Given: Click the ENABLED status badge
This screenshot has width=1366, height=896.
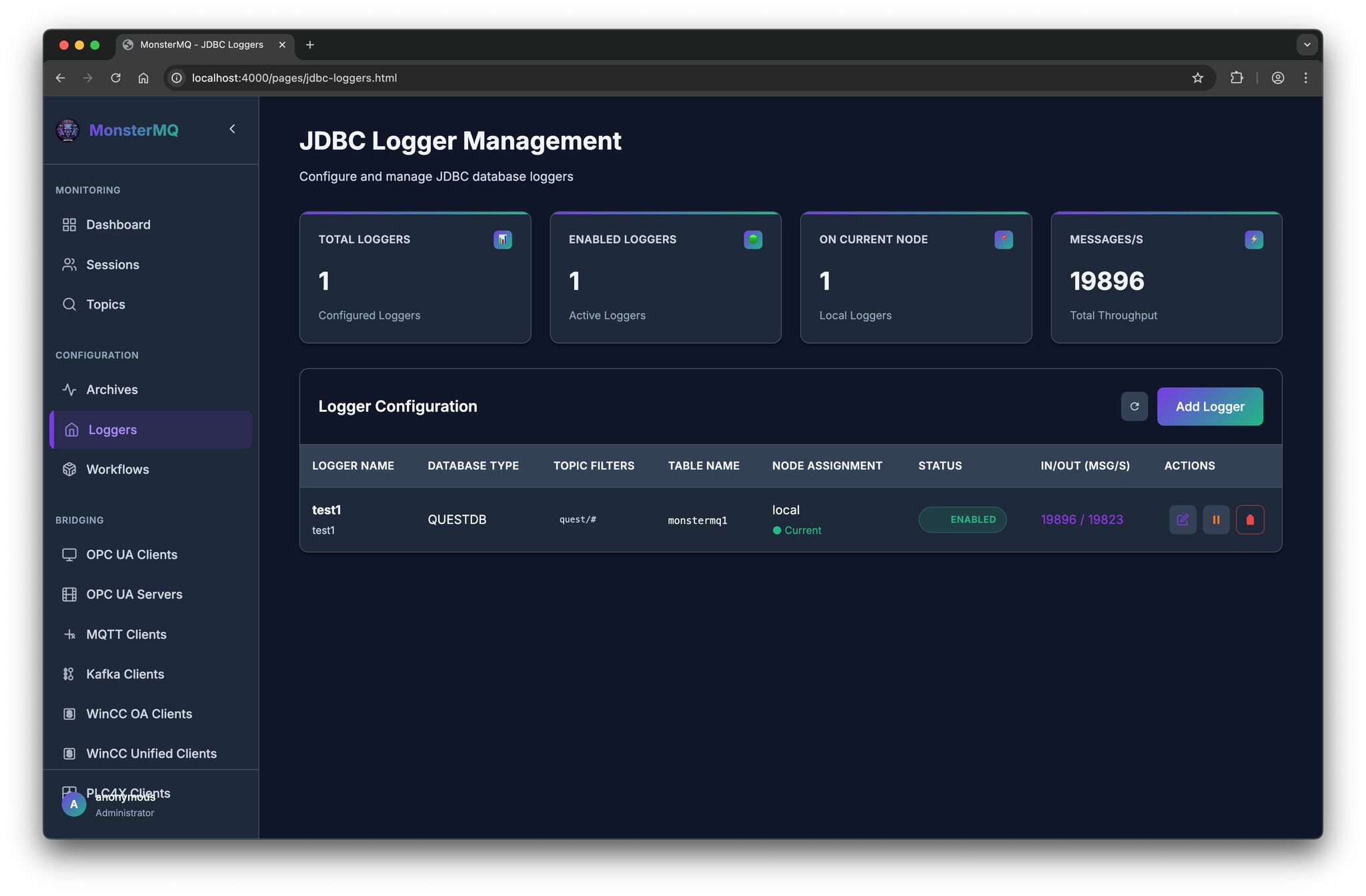Looking at the screenshot, I should coord(962,519).
